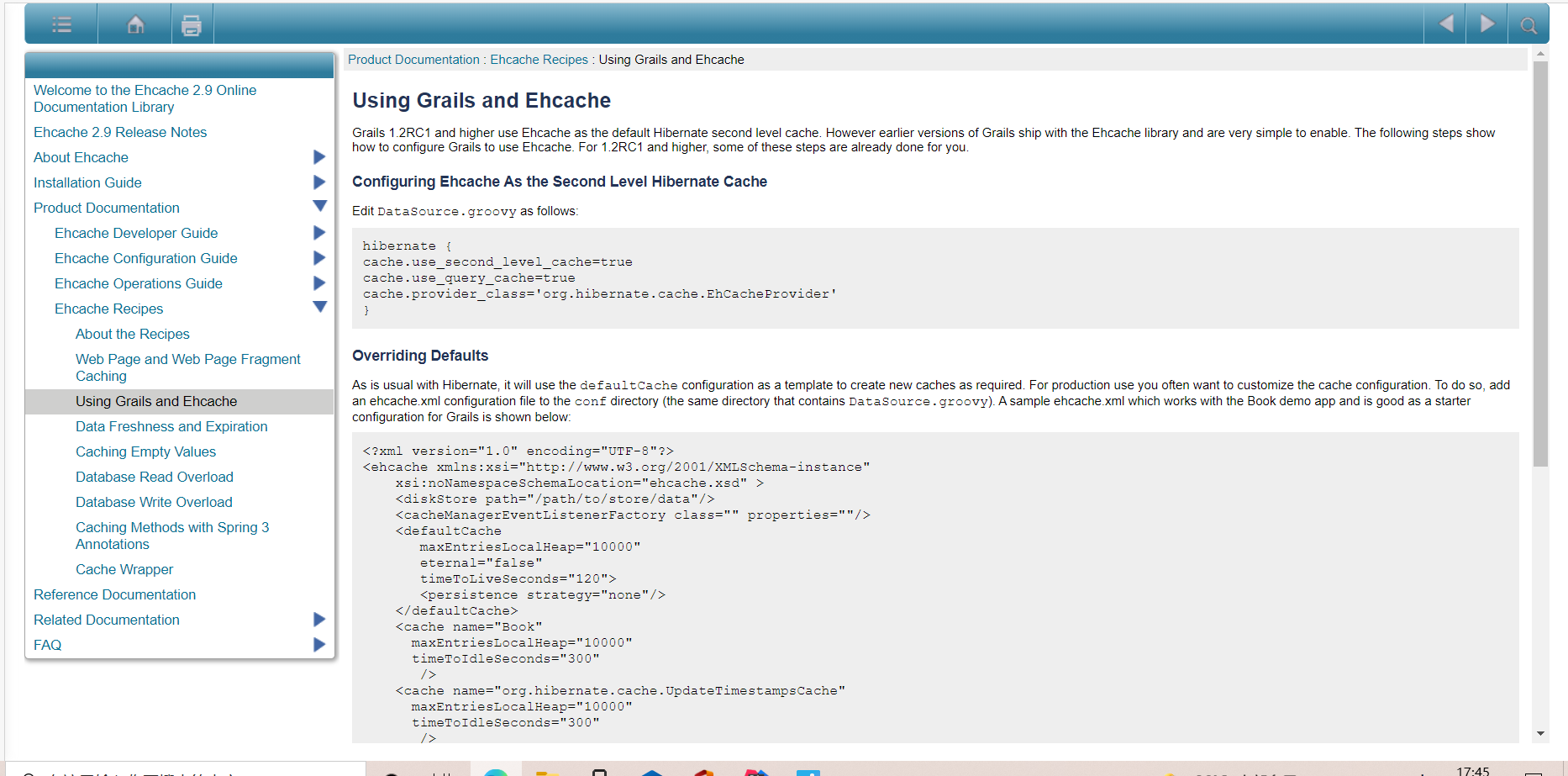
Task: Expand the FAQ section arrow
Action: [319, 645]
